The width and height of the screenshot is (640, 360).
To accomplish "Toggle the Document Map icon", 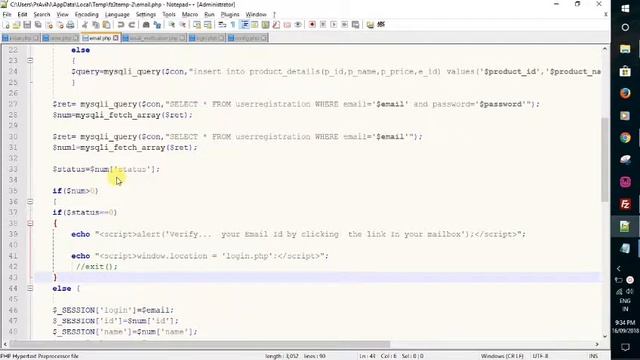I will 266,25.
